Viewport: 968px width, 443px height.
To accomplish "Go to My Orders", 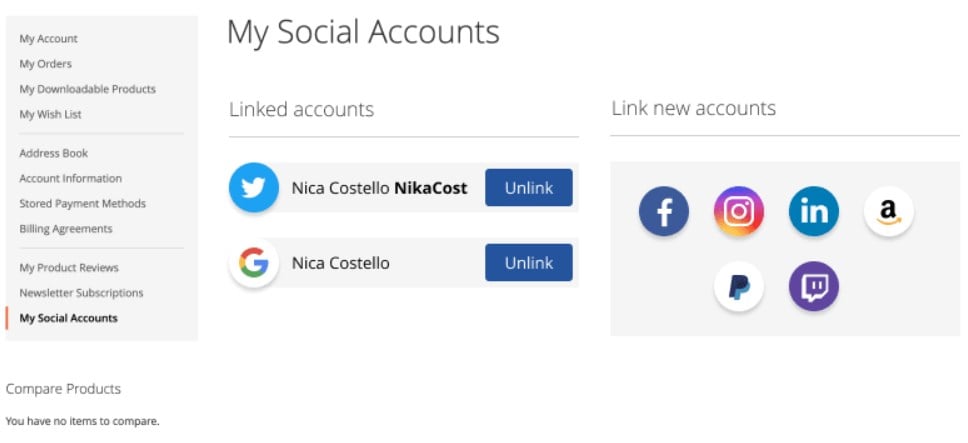I will click(x=45, y=64).
